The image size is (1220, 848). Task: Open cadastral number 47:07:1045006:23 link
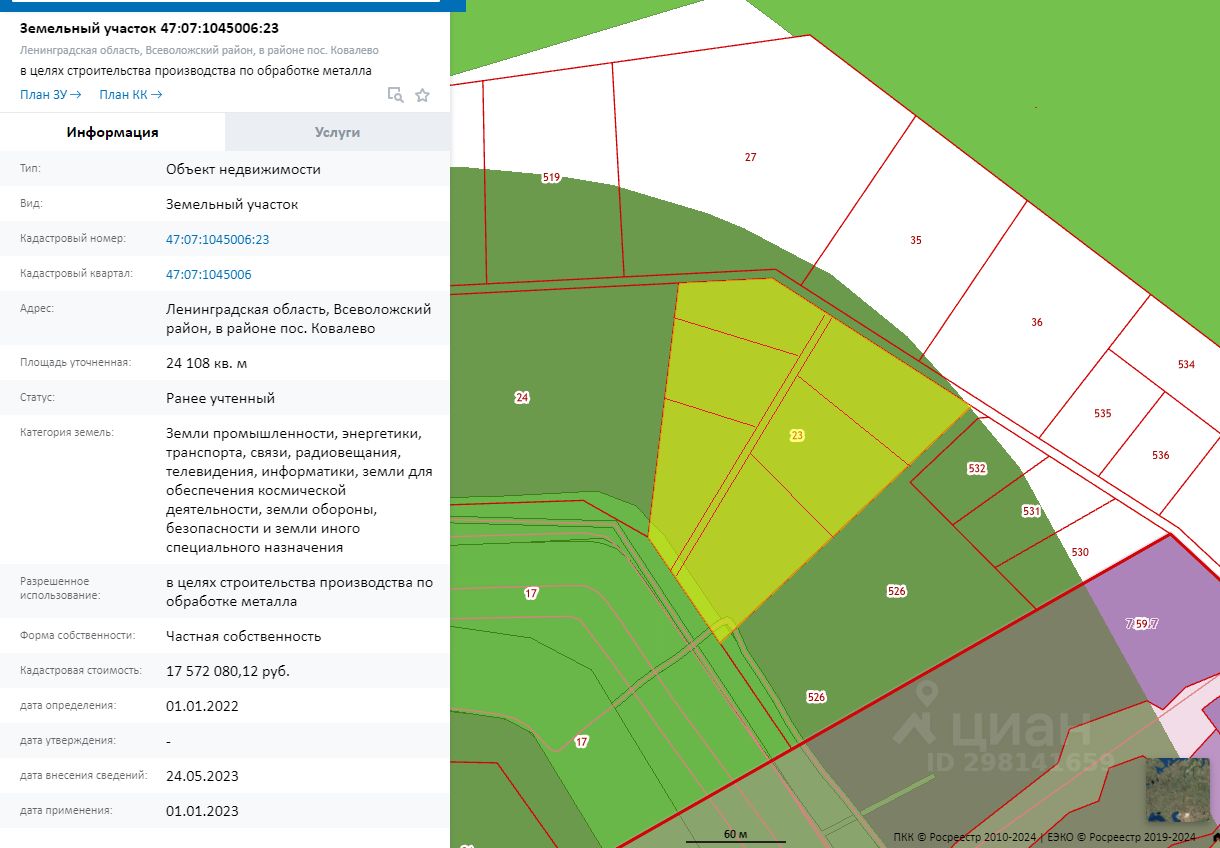click(x=217, y=239)
